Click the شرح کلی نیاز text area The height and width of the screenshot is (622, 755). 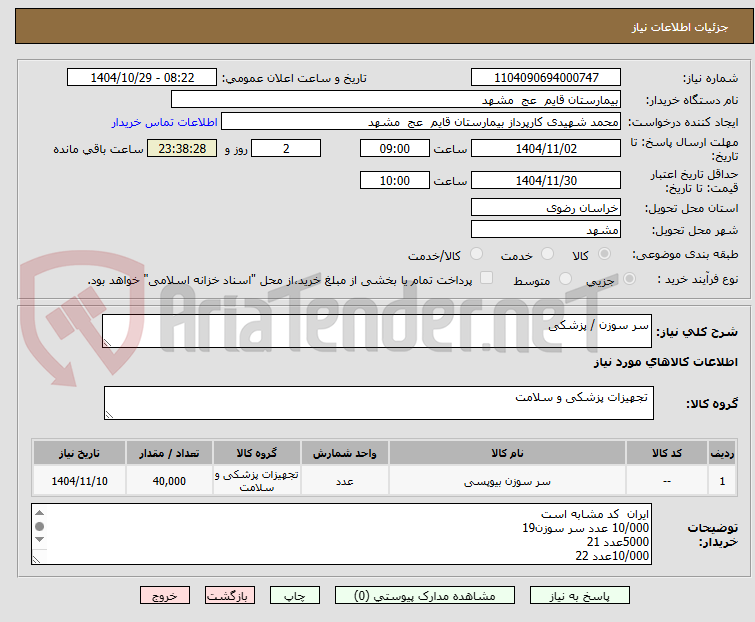click(377, 331)
